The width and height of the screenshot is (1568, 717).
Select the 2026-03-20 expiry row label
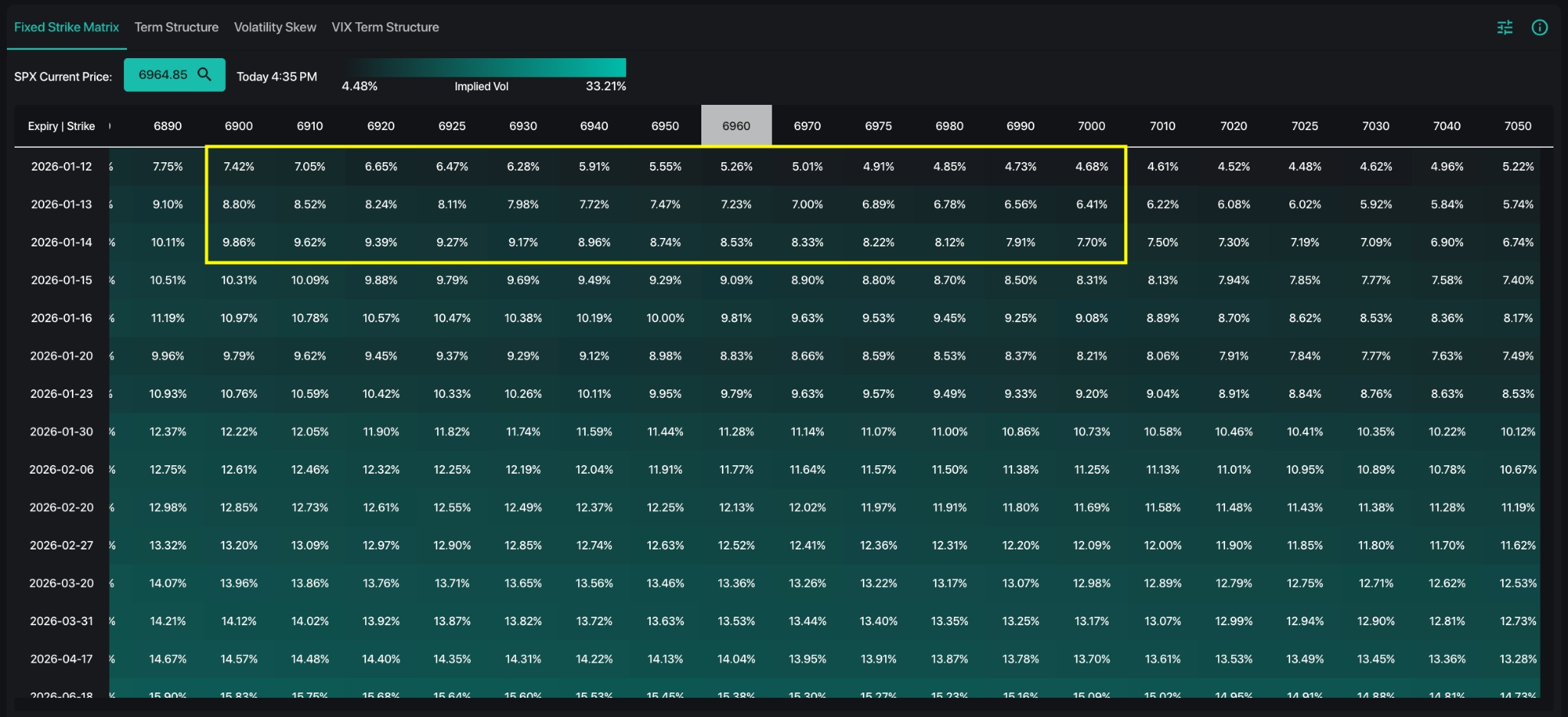tap(61, 583)
